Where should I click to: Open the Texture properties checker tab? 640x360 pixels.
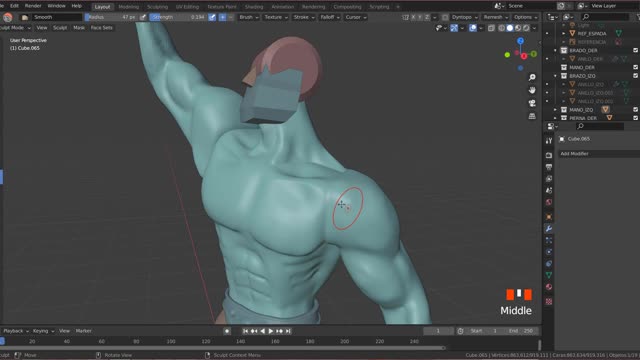[x=549, y=302]
